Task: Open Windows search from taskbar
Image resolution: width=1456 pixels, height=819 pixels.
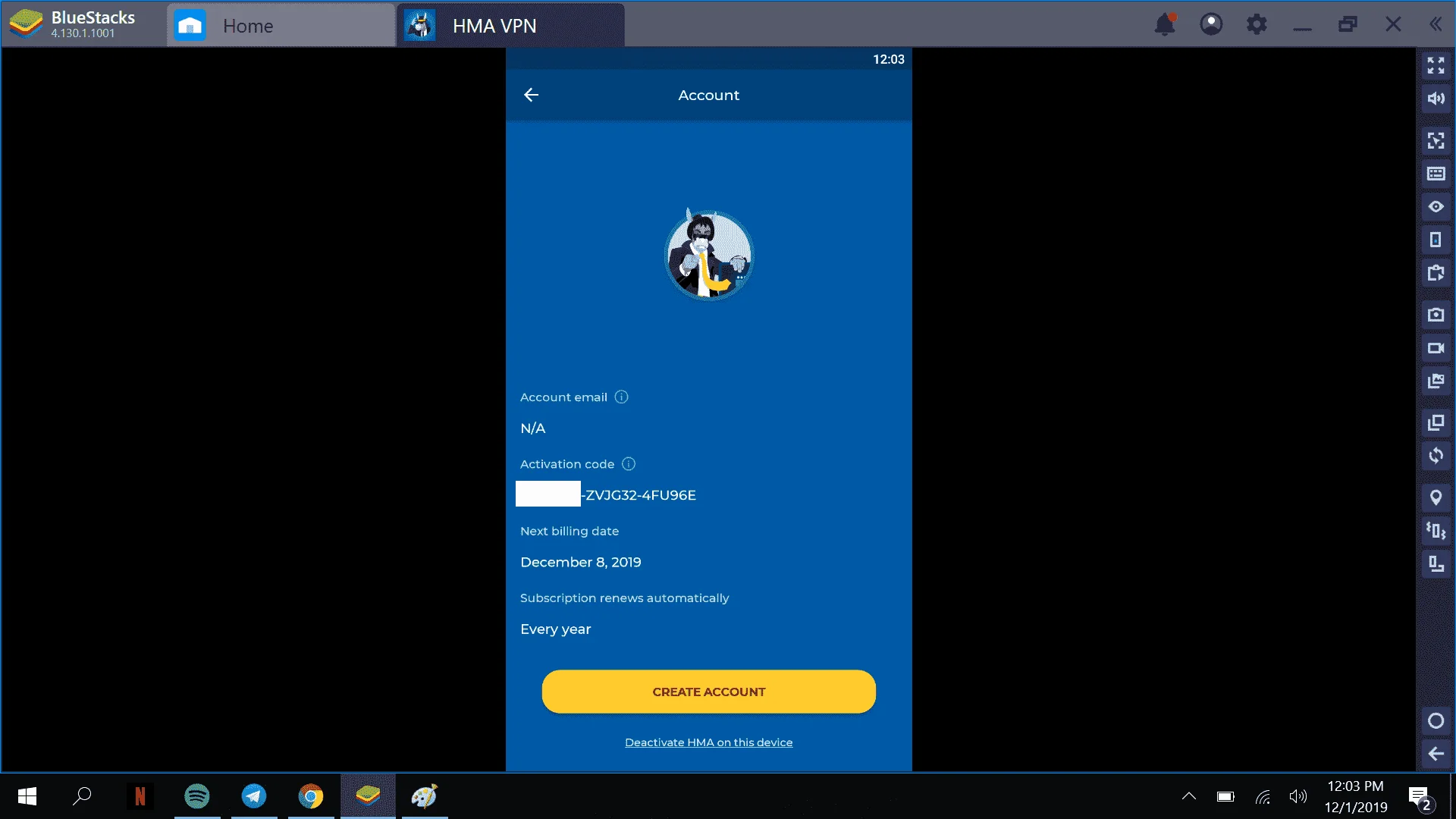Action: [x=82, y=796]
